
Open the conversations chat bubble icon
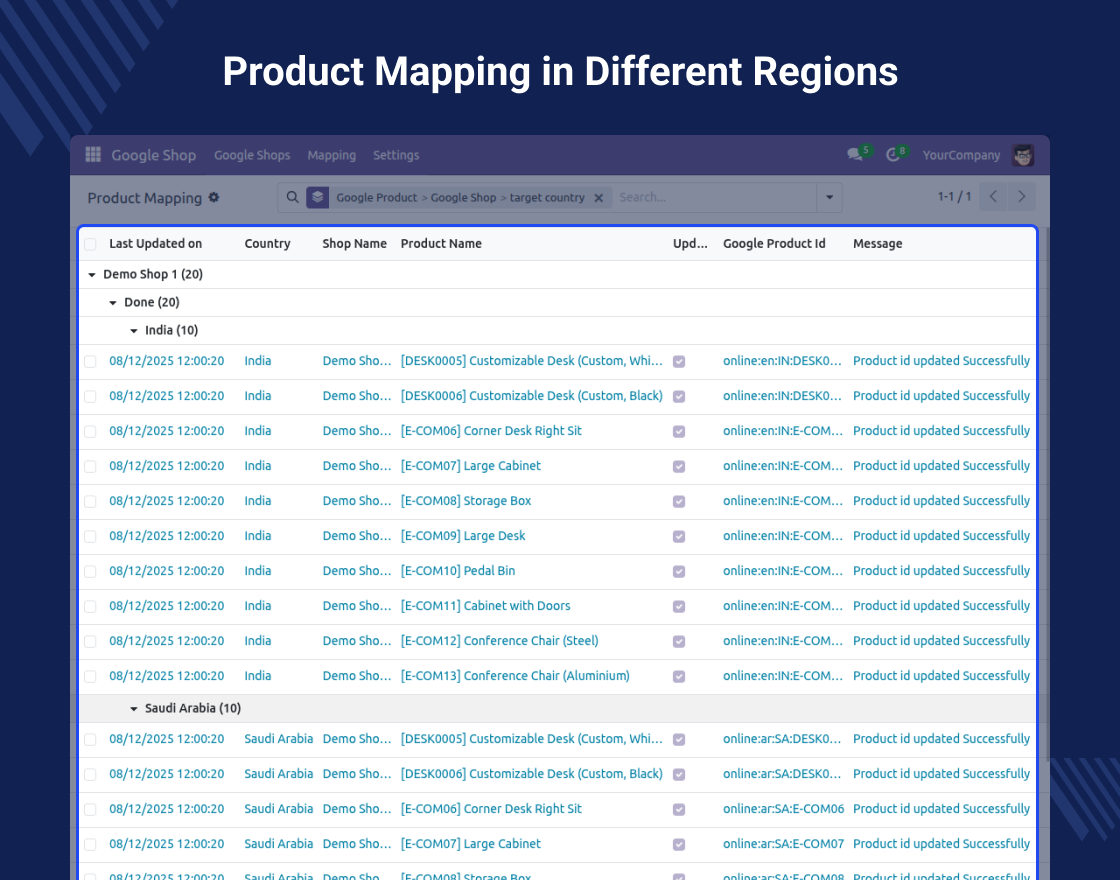click(855, 154)
